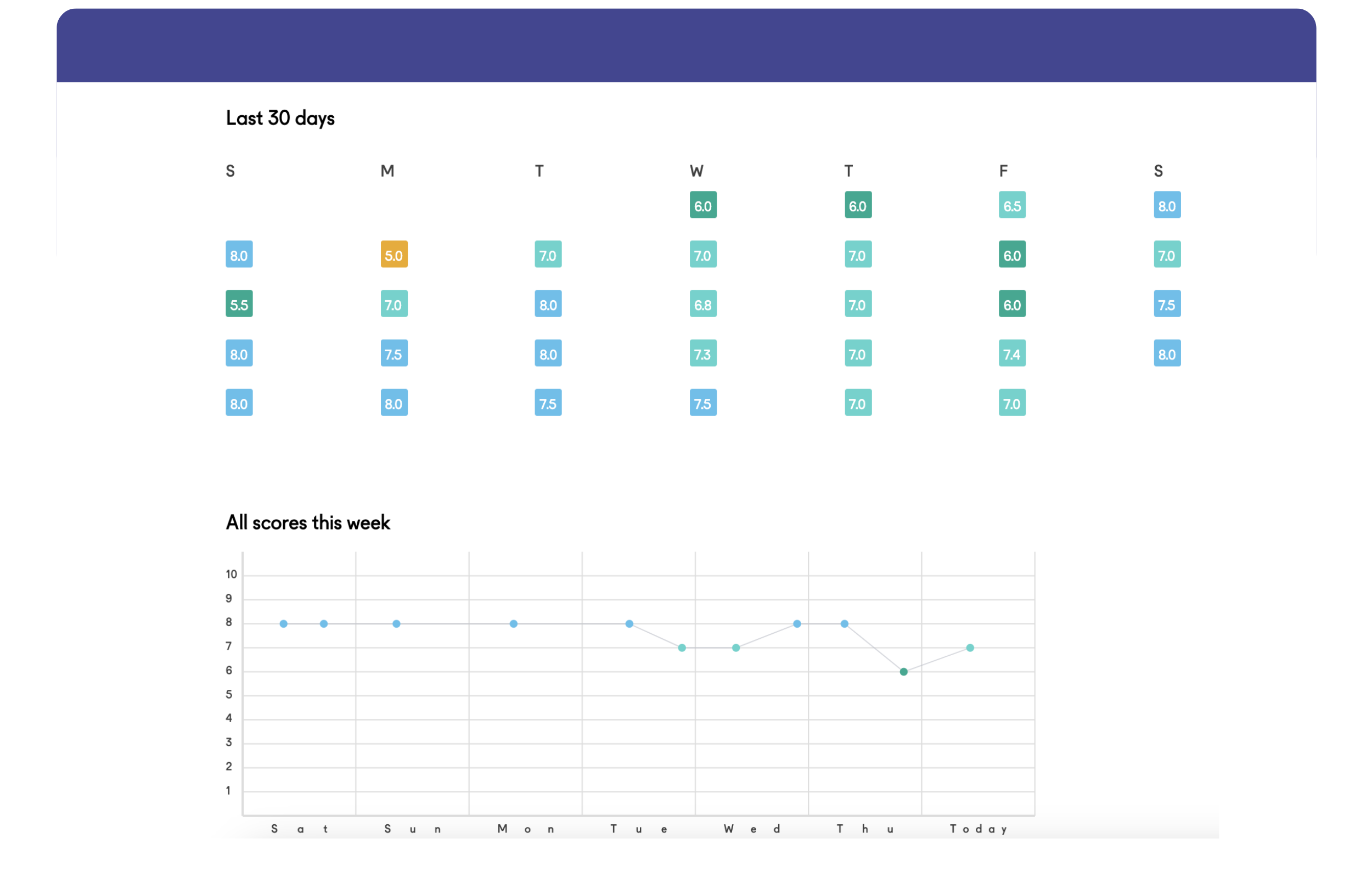Open the 7.0 tile in Saturday column
1372x878 pixels.
point(1167,254)
